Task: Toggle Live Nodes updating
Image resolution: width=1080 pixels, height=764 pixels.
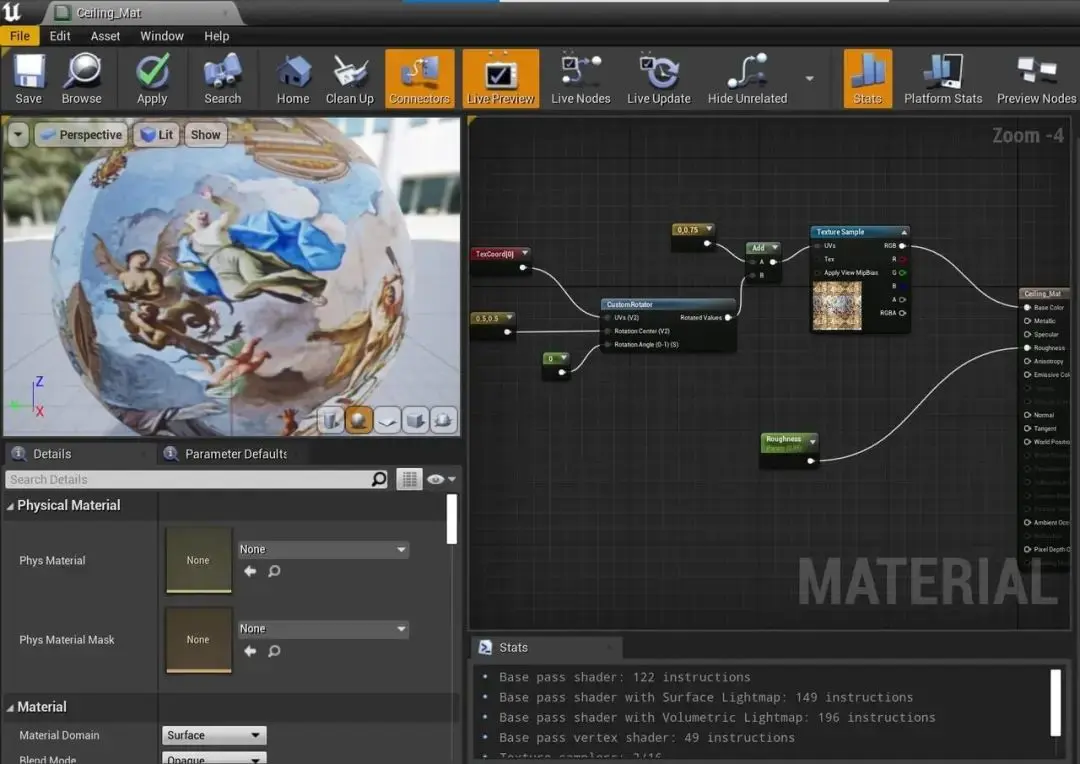Action: 580,79
